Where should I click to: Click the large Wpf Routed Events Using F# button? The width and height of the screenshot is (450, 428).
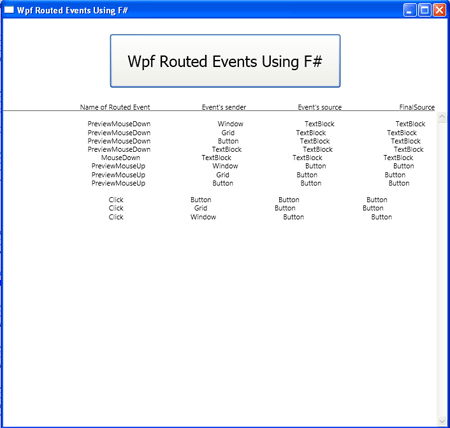[225, 61]
